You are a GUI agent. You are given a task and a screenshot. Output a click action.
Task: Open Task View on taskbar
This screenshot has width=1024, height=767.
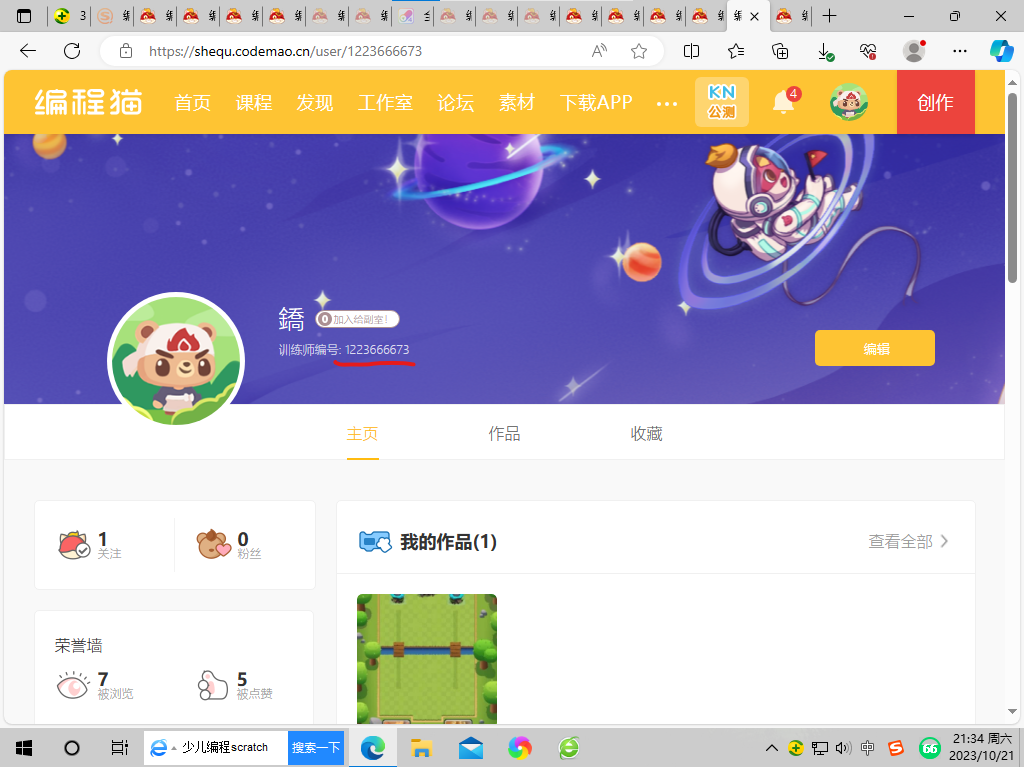point(119,748)
